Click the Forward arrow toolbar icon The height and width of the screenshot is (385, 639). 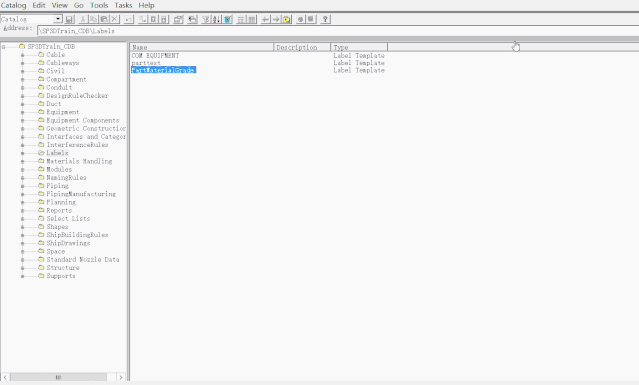click(x=276, y=19)
